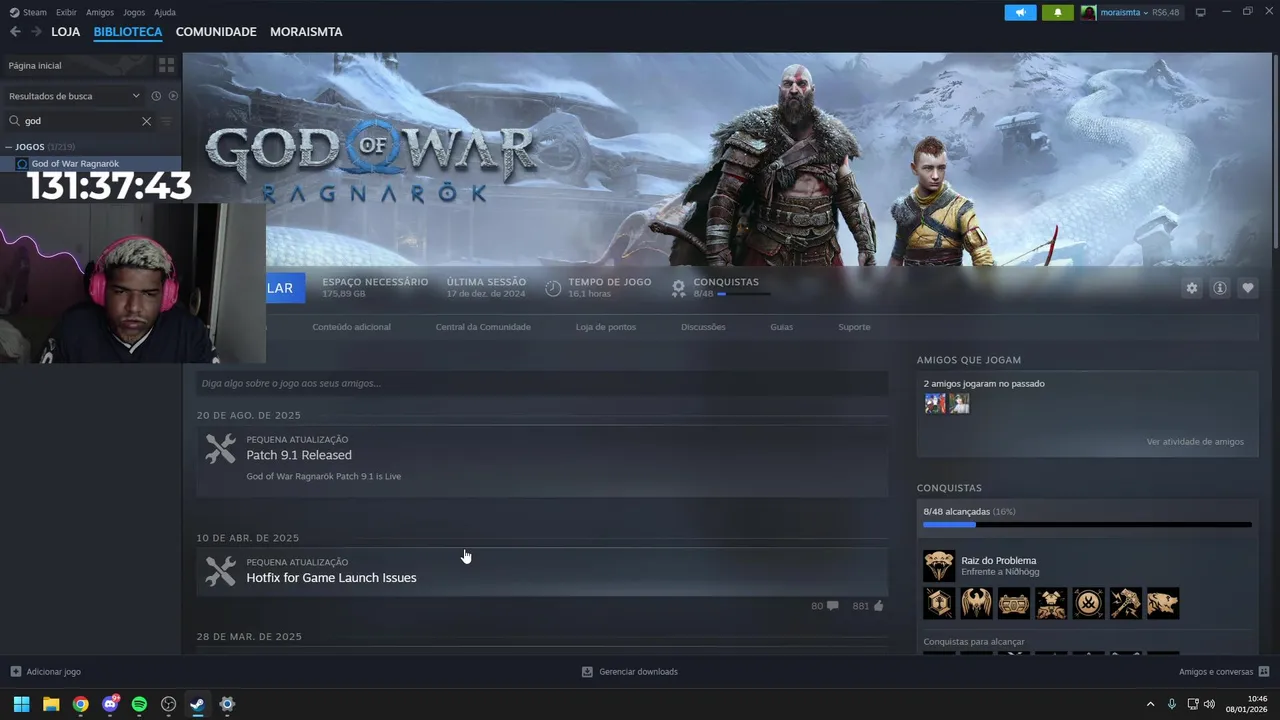Viewport: 1280px width, 720px height.
Task: Click Adicionar jogo button
Action: tap(45, 672)
